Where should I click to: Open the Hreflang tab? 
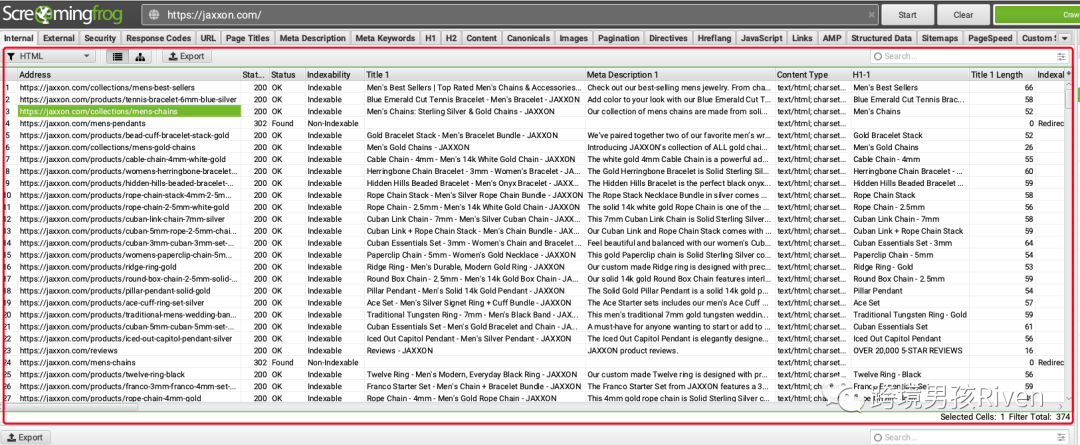click(714, 38)
